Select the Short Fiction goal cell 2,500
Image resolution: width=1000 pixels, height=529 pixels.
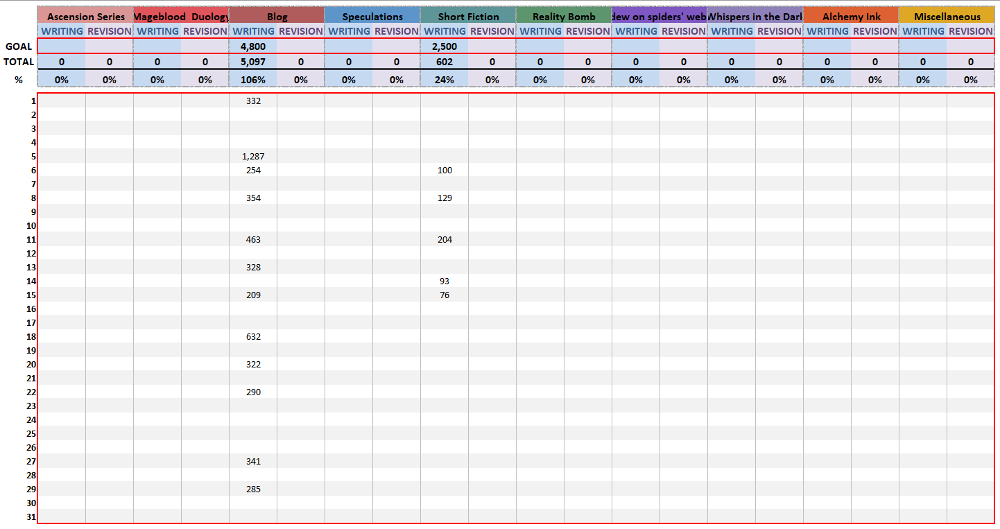[x=444, y=46]
